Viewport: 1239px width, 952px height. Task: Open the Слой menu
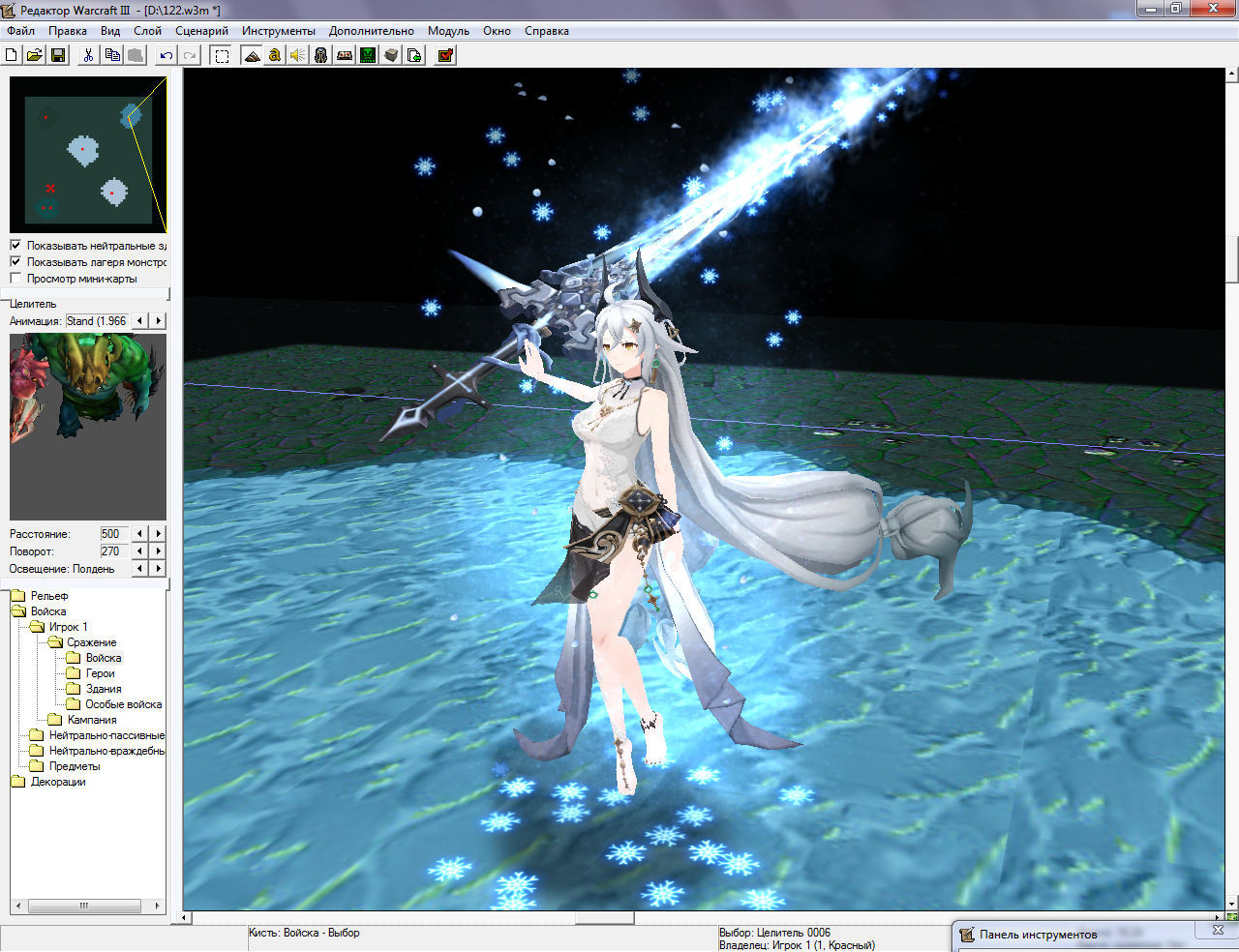tap(147, 31)
